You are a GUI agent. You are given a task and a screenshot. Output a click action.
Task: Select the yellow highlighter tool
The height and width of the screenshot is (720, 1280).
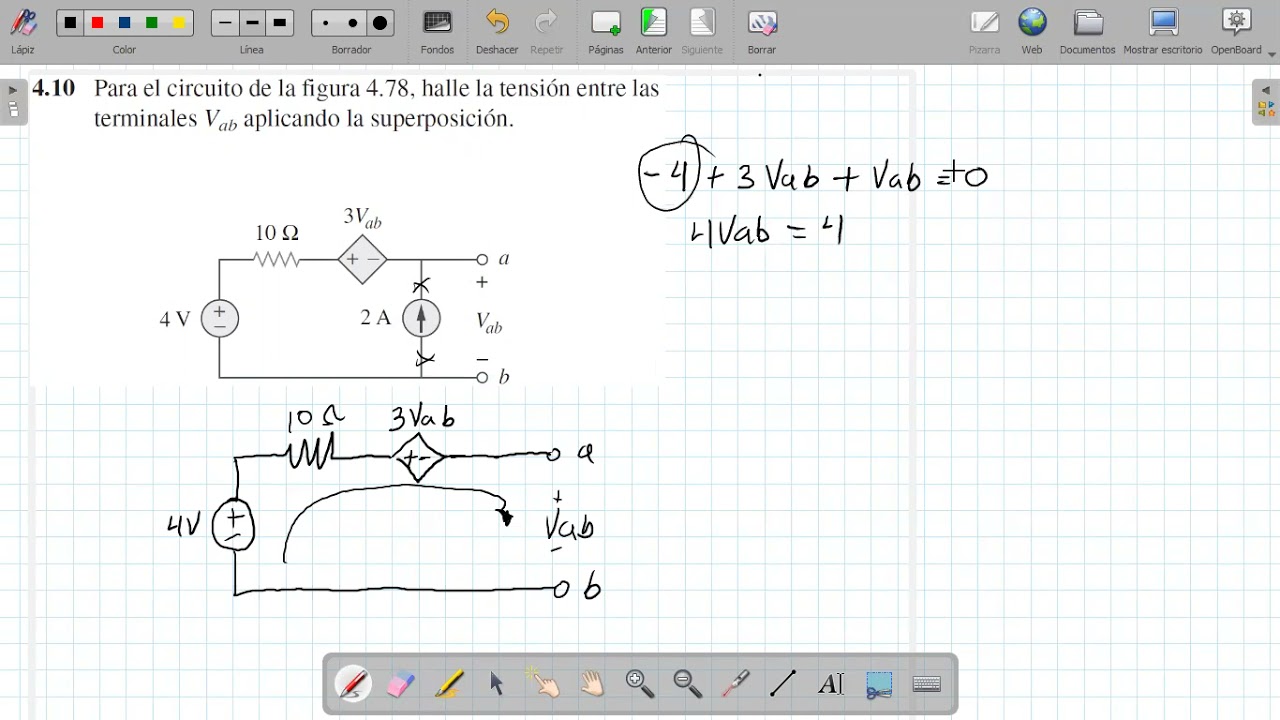[x=448, y=684]
